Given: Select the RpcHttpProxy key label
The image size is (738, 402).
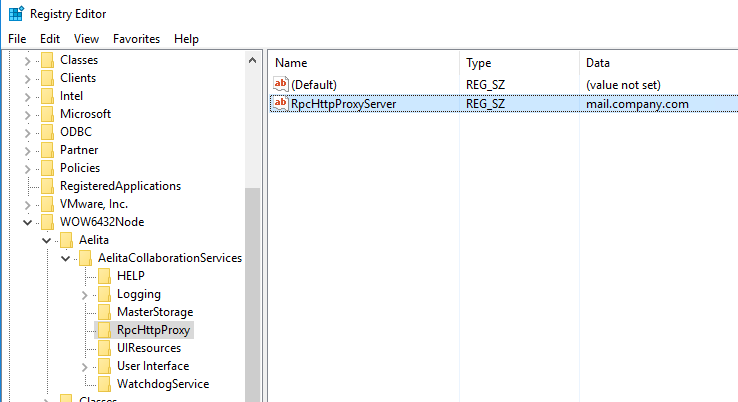Looking at the screenshot, I should (153, 330).
